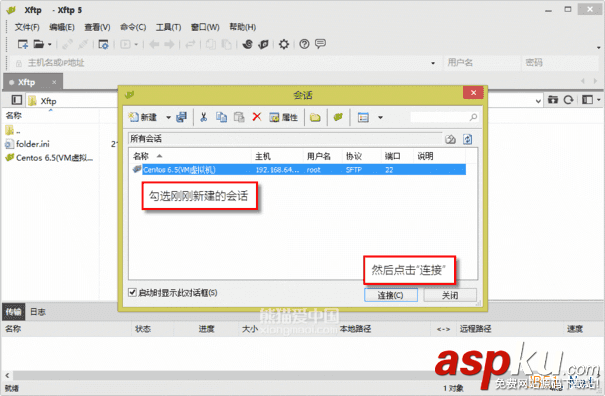Image resolution: width=605 pixels, height=396 pixels.
Task: Expand the host address dropdown arrow
Action: click(x=433, y=63)
